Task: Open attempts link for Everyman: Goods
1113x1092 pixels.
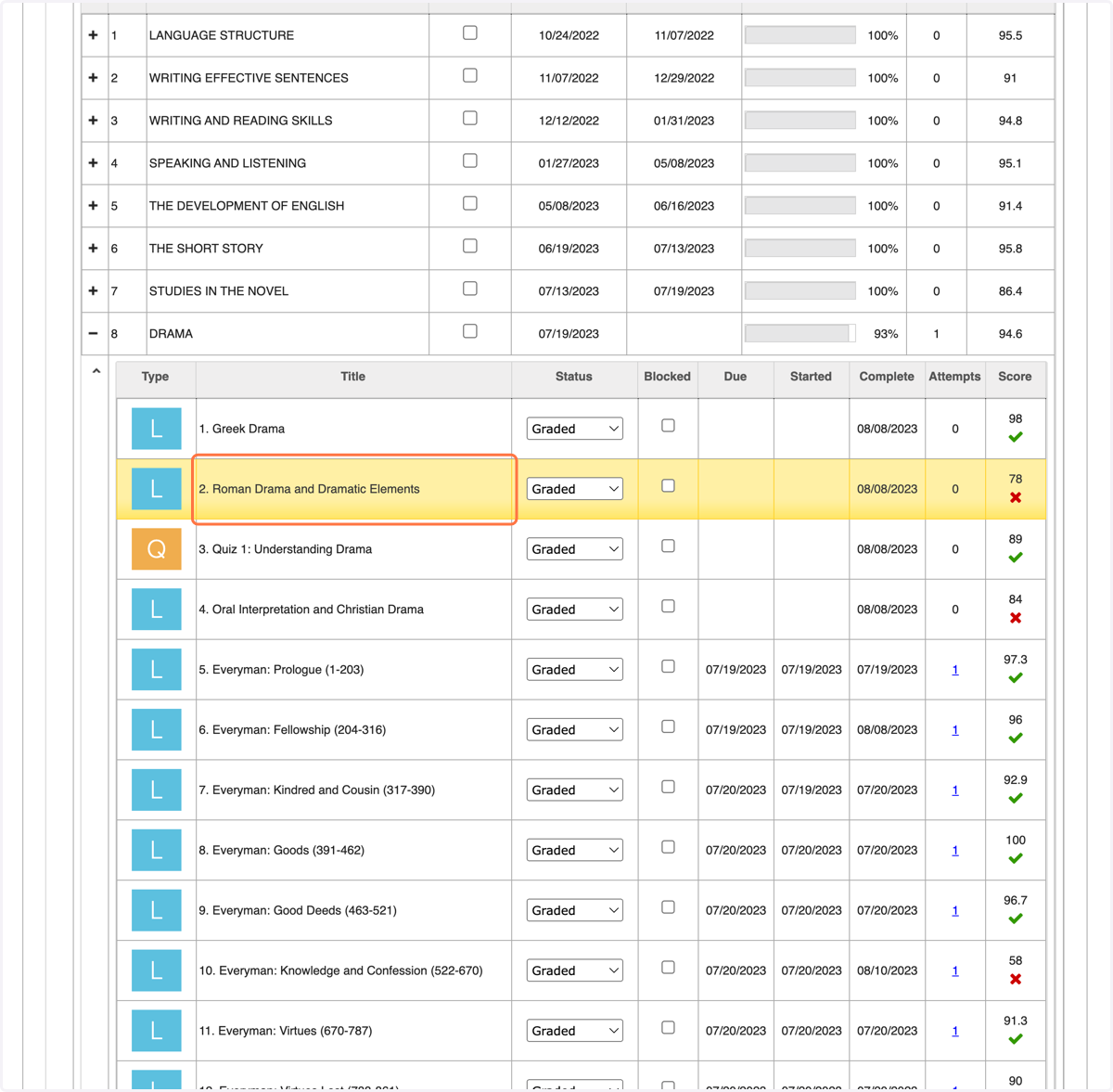Action: pos(955,850)
